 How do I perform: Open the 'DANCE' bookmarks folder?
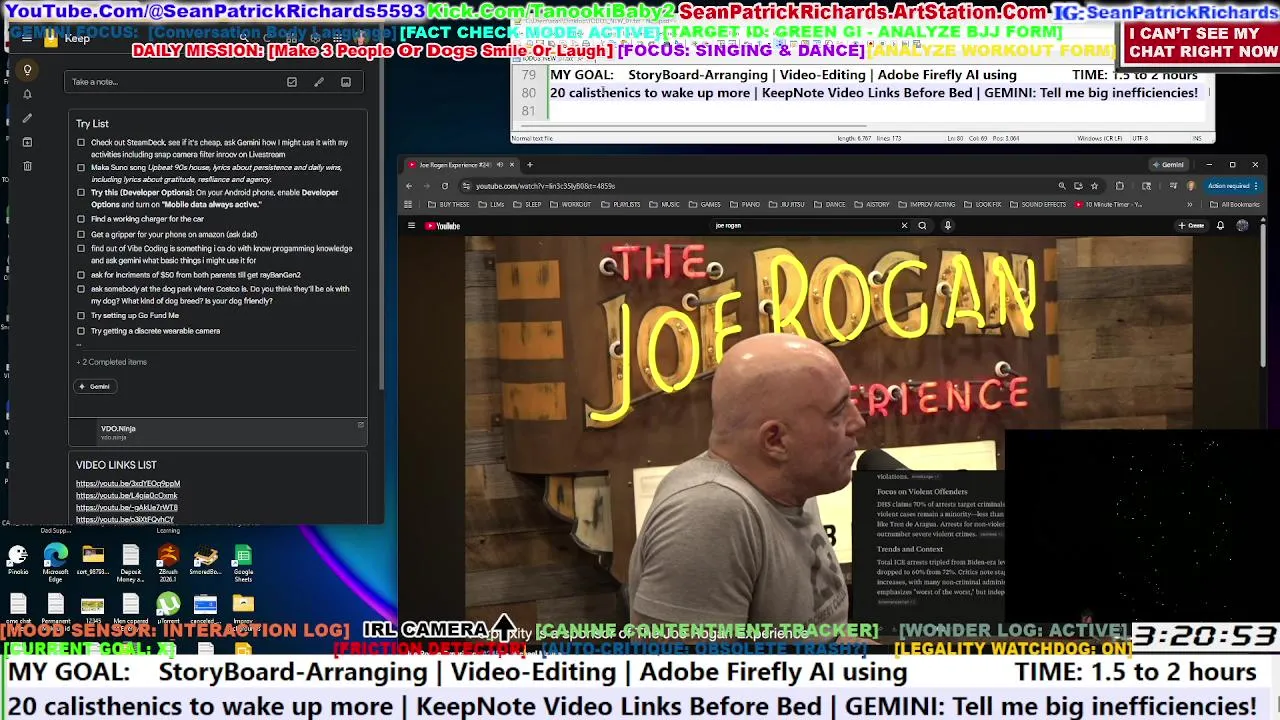(830, 205)
